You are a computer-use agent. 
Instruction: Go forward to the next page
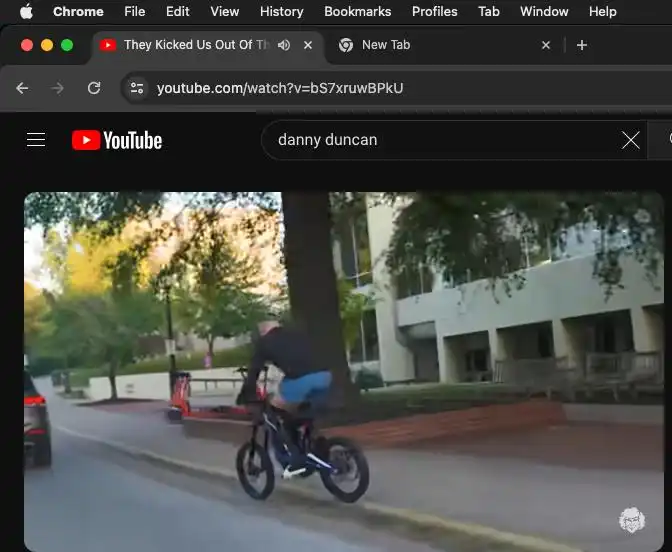(x=57, y=88)
